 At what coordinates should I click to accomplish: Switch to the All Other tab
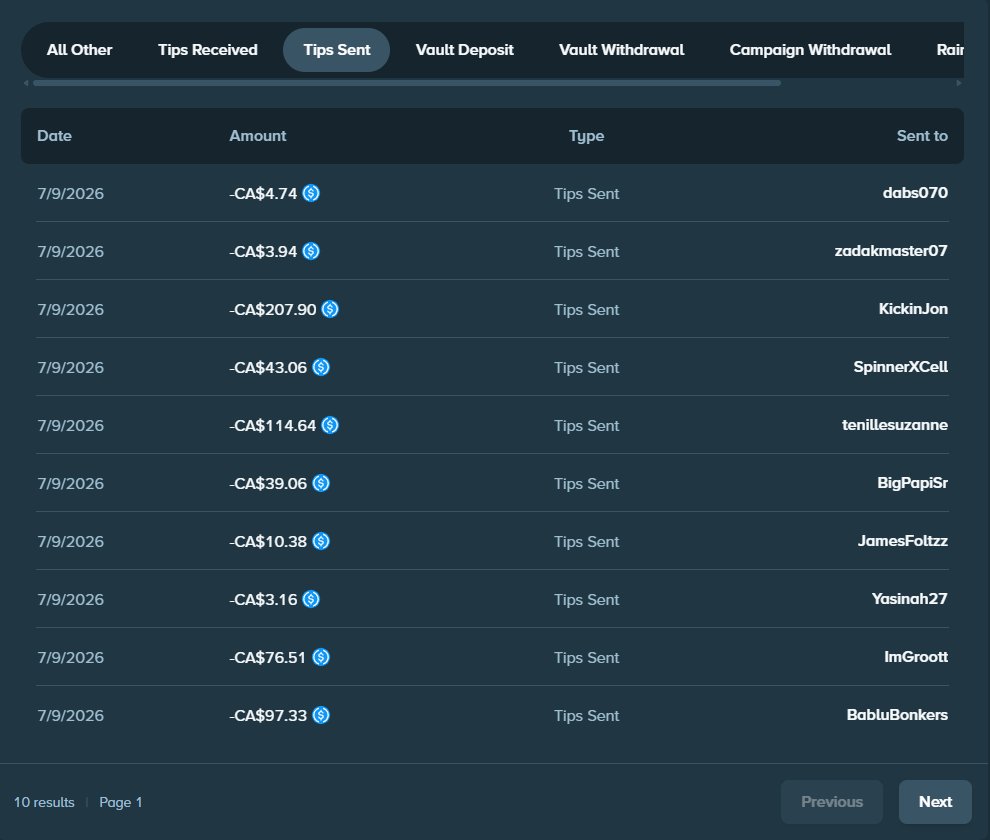click(x=80, y=50)
